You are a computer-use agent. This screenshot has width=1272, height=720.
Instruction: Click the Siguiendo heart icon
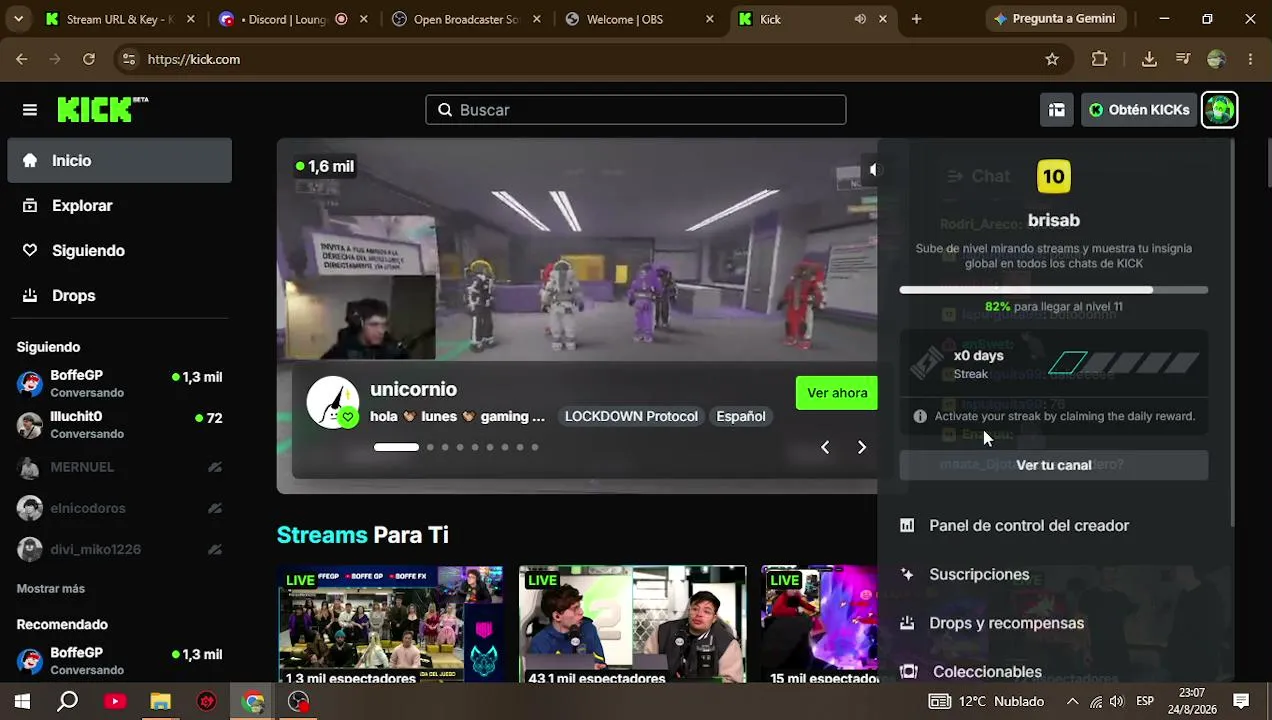coord(30,250)
